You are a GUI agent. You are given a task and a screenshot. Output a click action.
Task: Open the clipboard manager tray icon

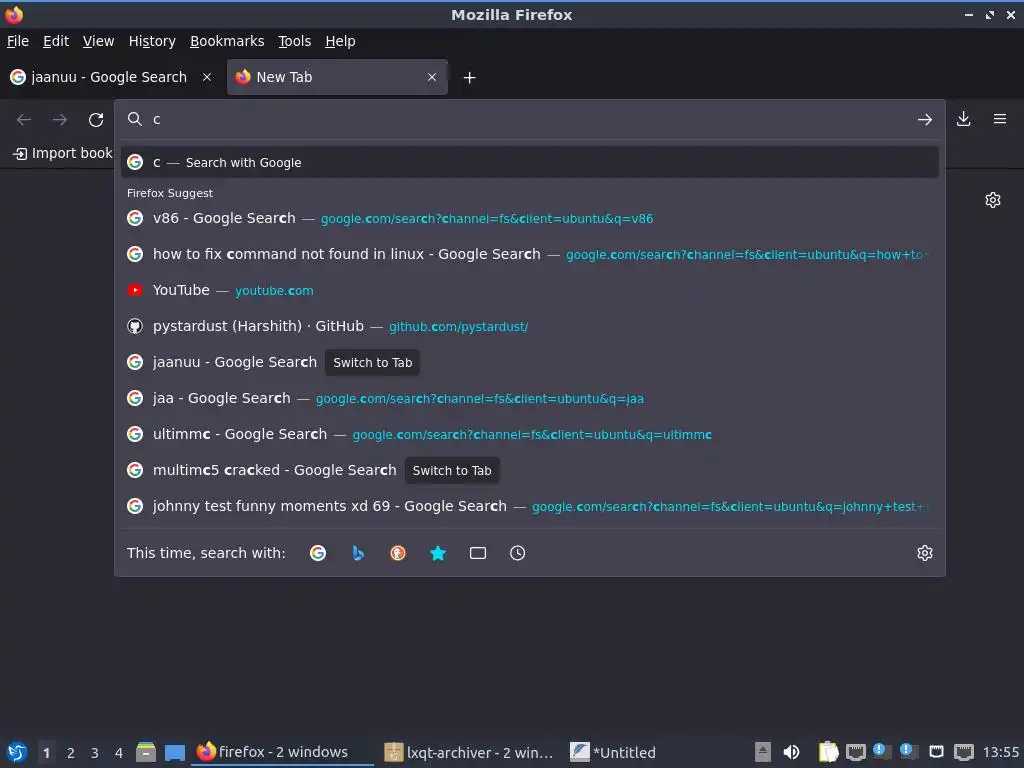[x=828, y=752]
